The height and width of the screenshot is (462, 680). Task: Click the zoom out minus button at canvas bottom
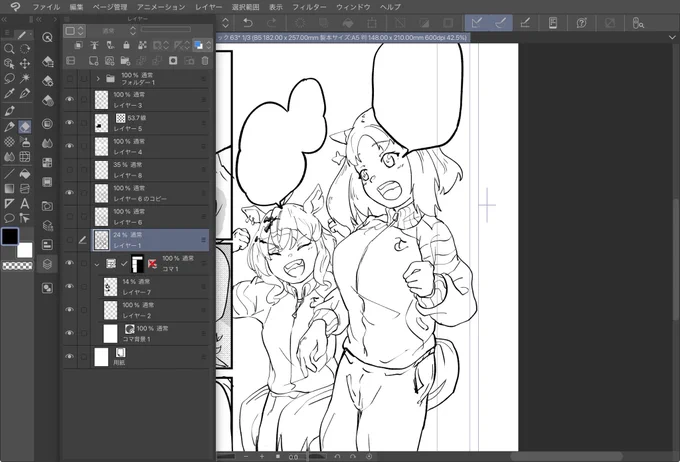tap(246, 456)
